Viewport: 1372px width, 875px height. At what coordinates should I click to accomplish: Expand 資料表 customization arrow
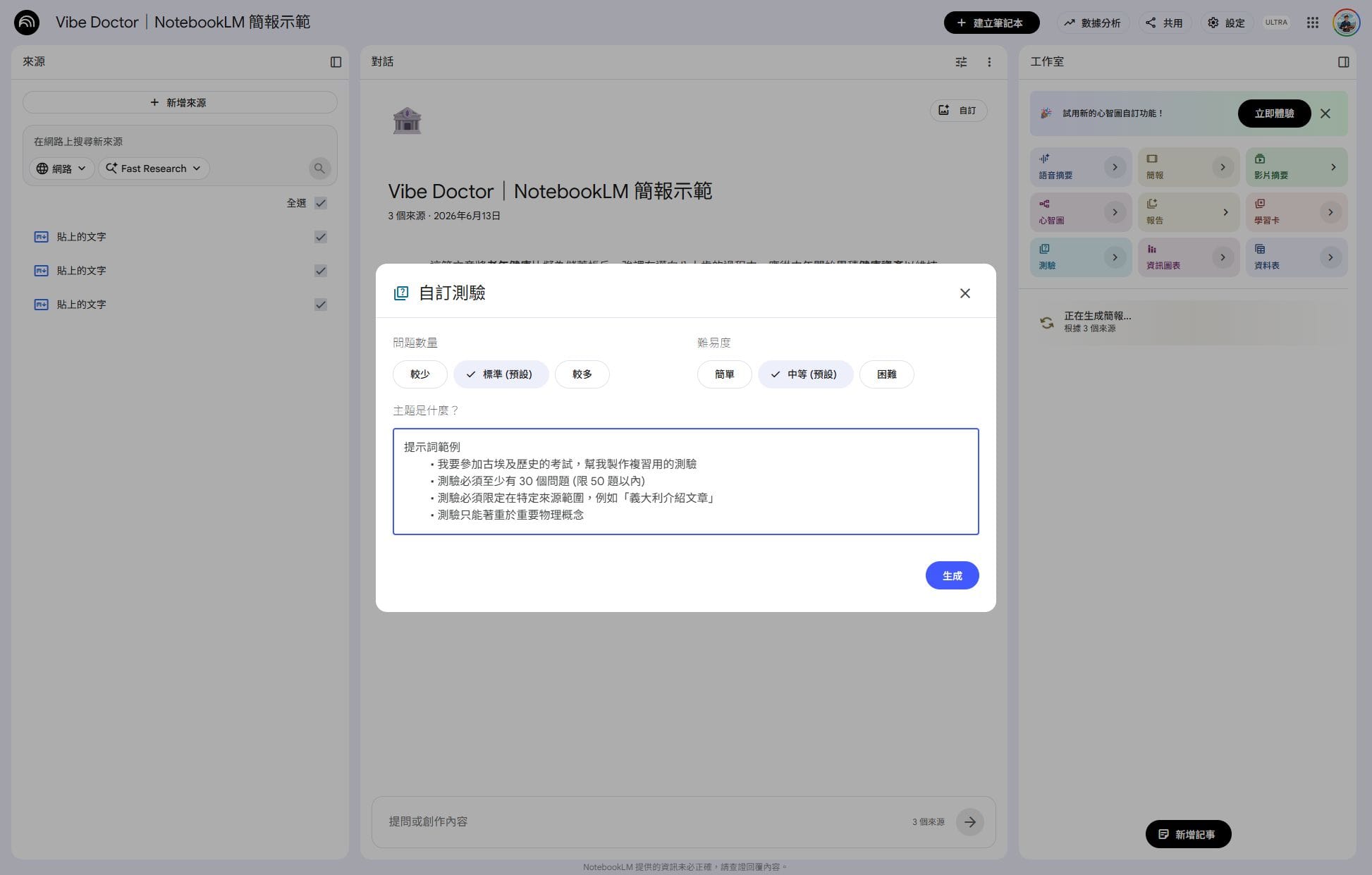[1330, 257]
